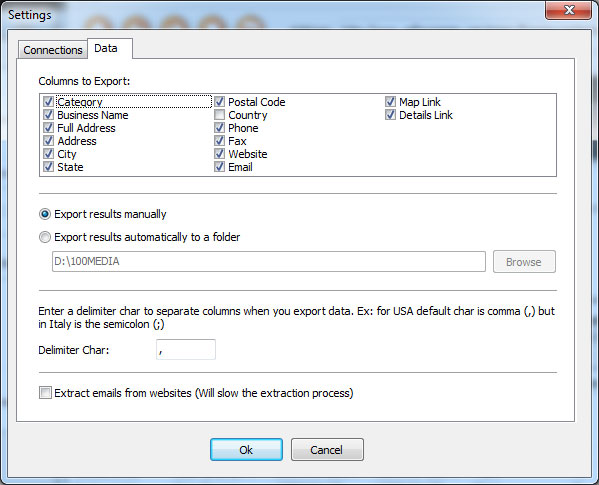Uncheck the Website checkbox
Viewport: 599px width, 485px height.
(x=219, y=154)
